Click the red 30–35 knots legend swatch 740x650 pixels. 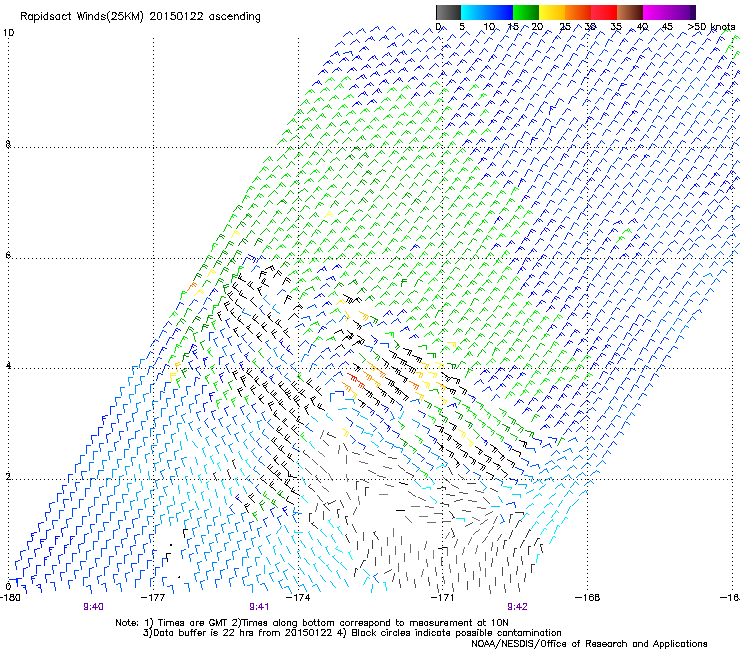click(x=604, y=12)
